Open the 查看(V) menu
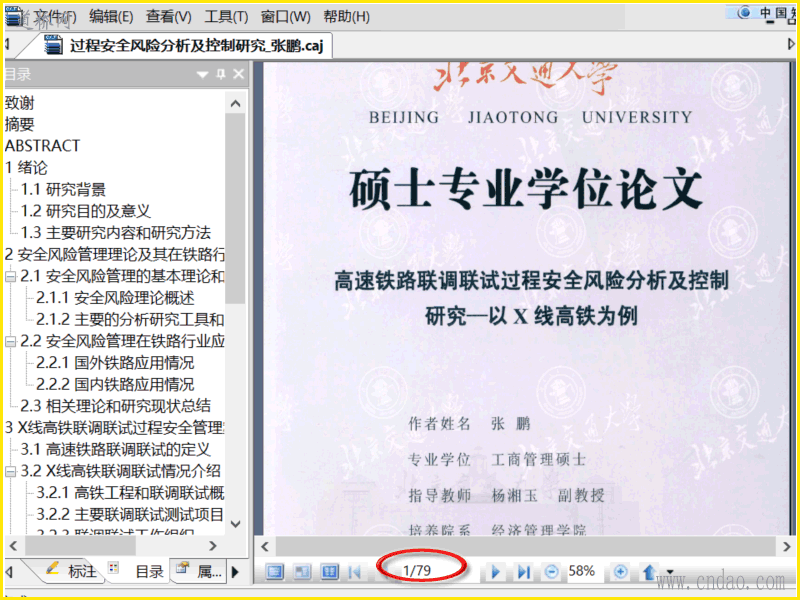Image resolution: width=800 pixels, height=600 pixels. (168, 17)
